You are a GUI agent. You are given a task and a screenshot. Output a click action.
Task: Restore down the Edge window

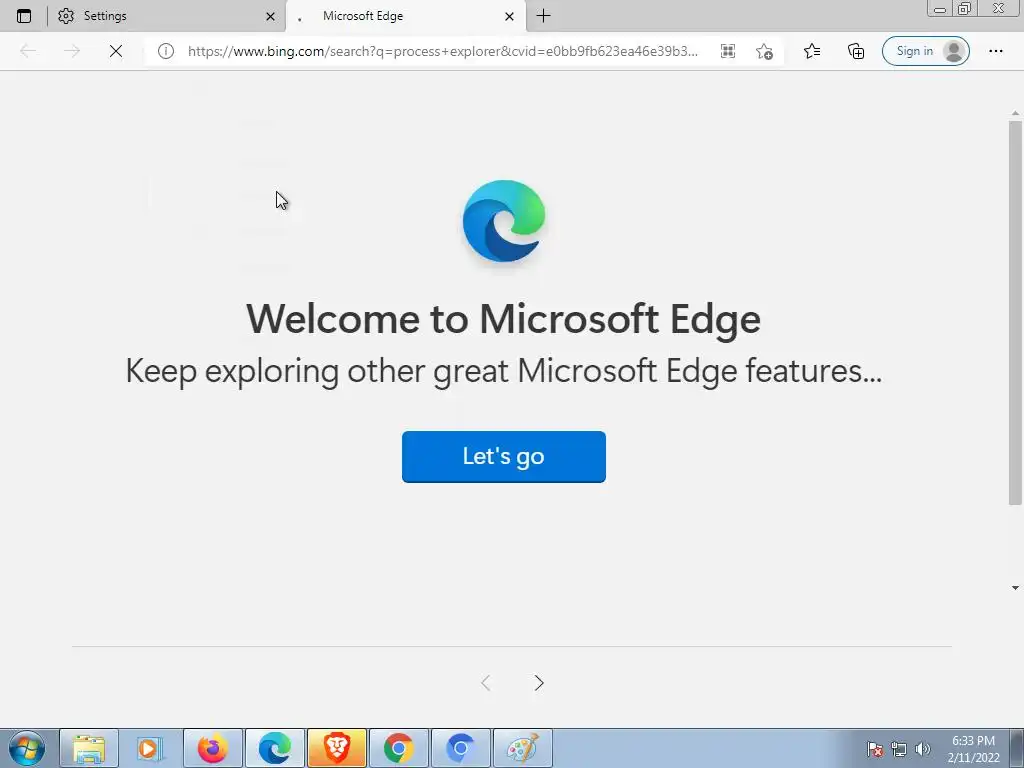point(964,8)
